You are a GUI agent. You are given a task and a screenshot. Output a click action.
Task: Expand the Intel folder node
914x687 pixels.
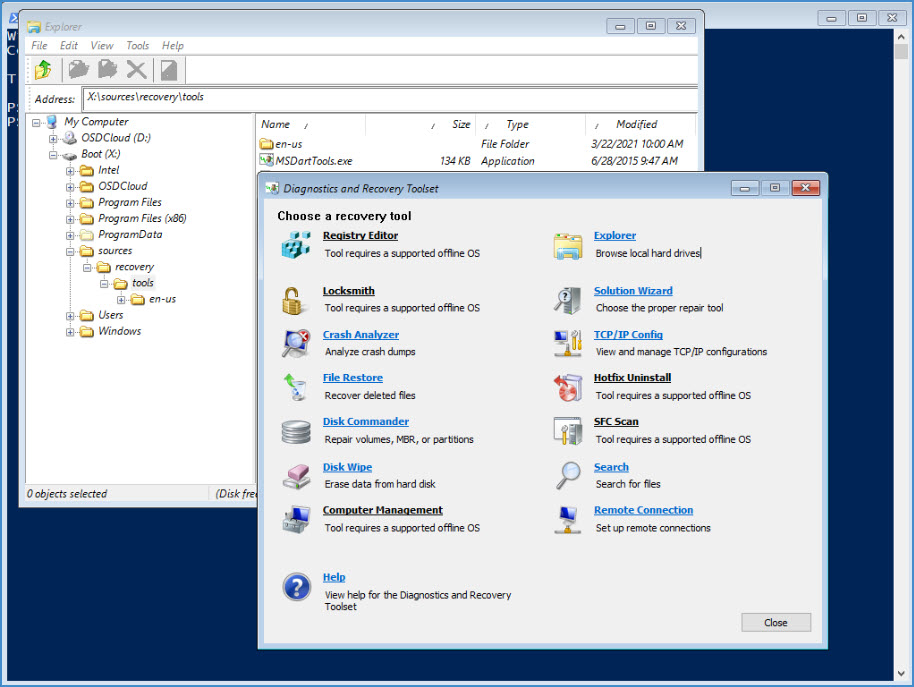[70, 171]
